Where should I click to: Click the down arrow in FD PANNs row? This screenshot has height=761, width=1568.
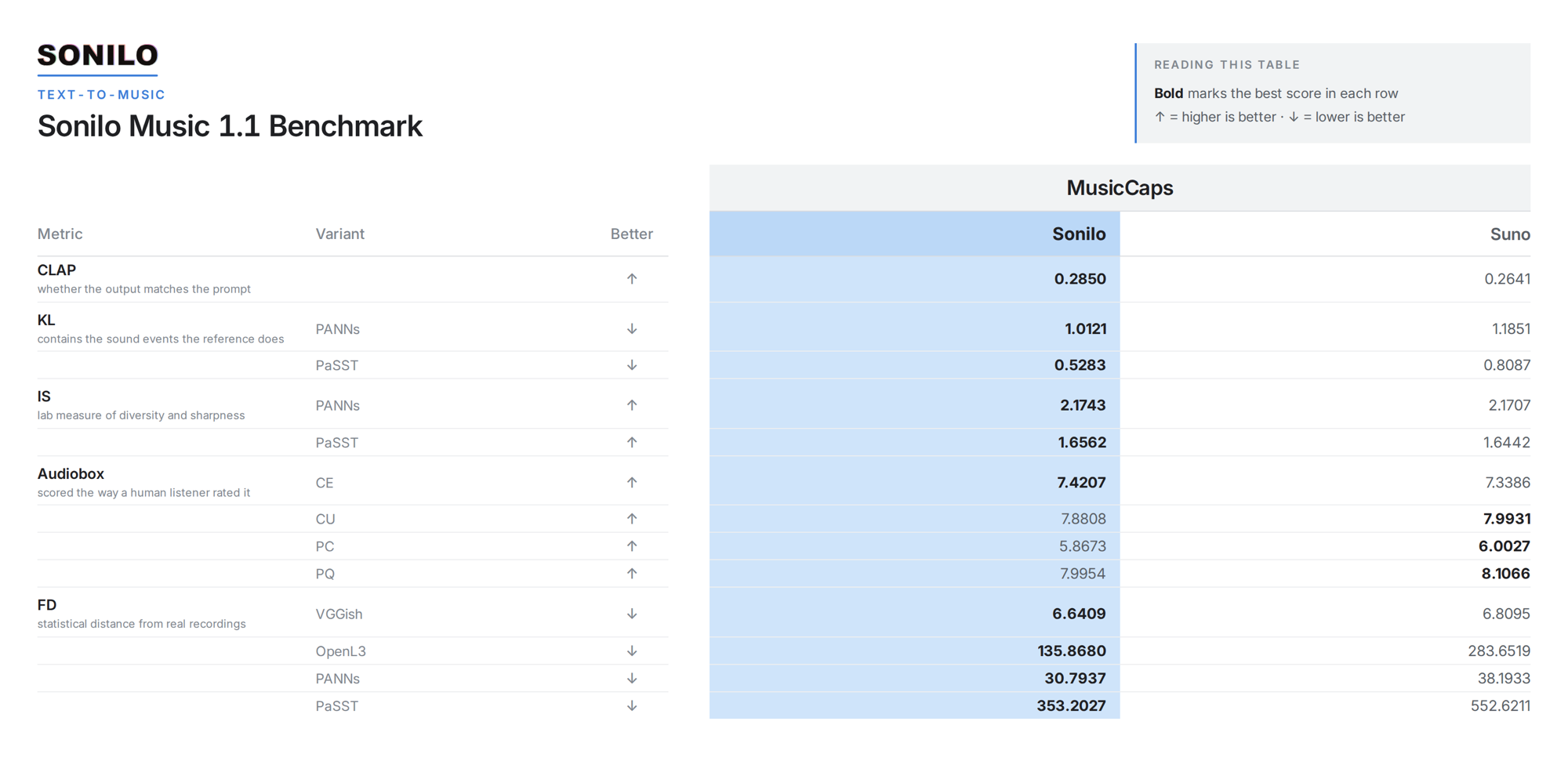(632, 679)
